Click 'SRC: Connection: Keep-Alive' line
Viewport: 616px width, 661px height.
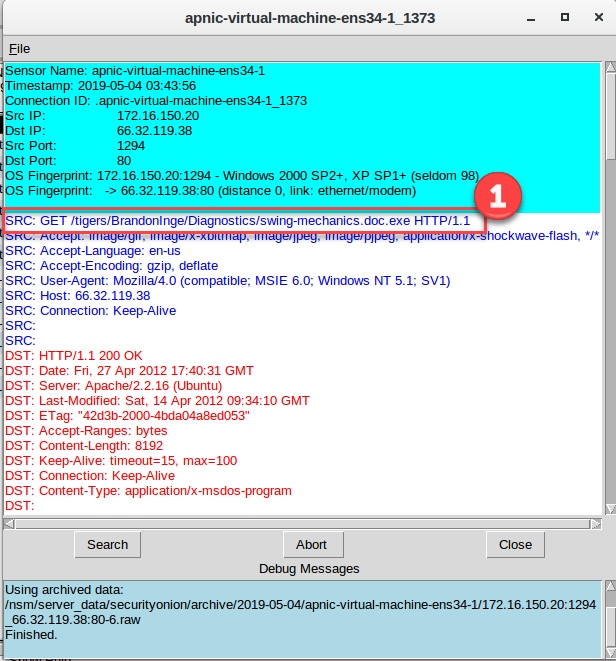(x=91, y=311)
